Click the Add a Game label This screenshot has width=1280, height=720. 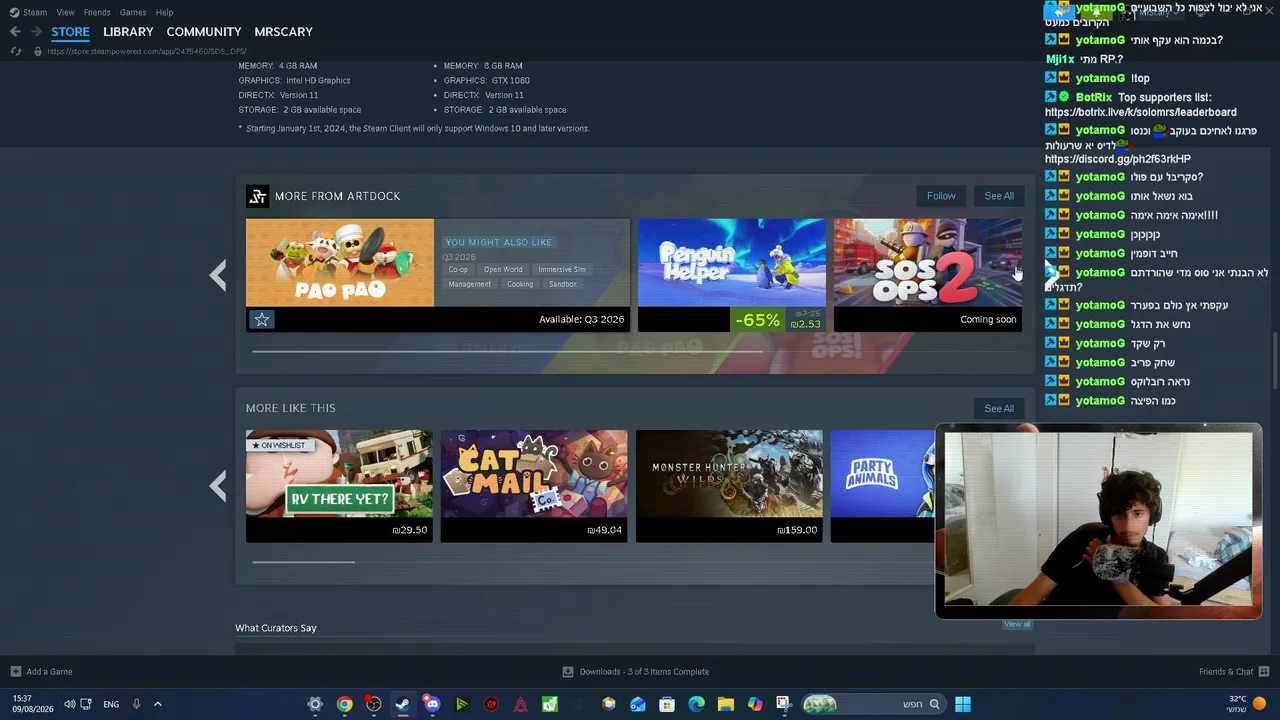pyautogui.click(x=50, y=672)
